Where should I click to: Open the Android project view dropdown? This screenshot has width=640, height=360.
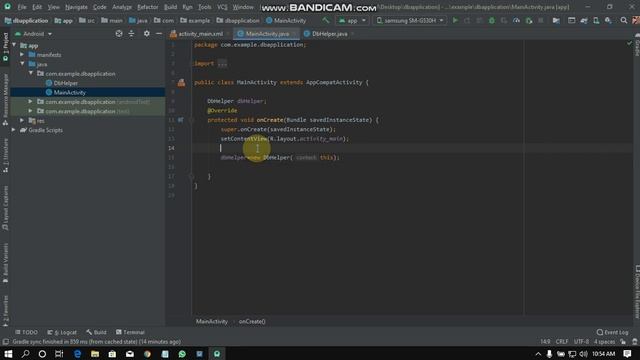[33, 34]
